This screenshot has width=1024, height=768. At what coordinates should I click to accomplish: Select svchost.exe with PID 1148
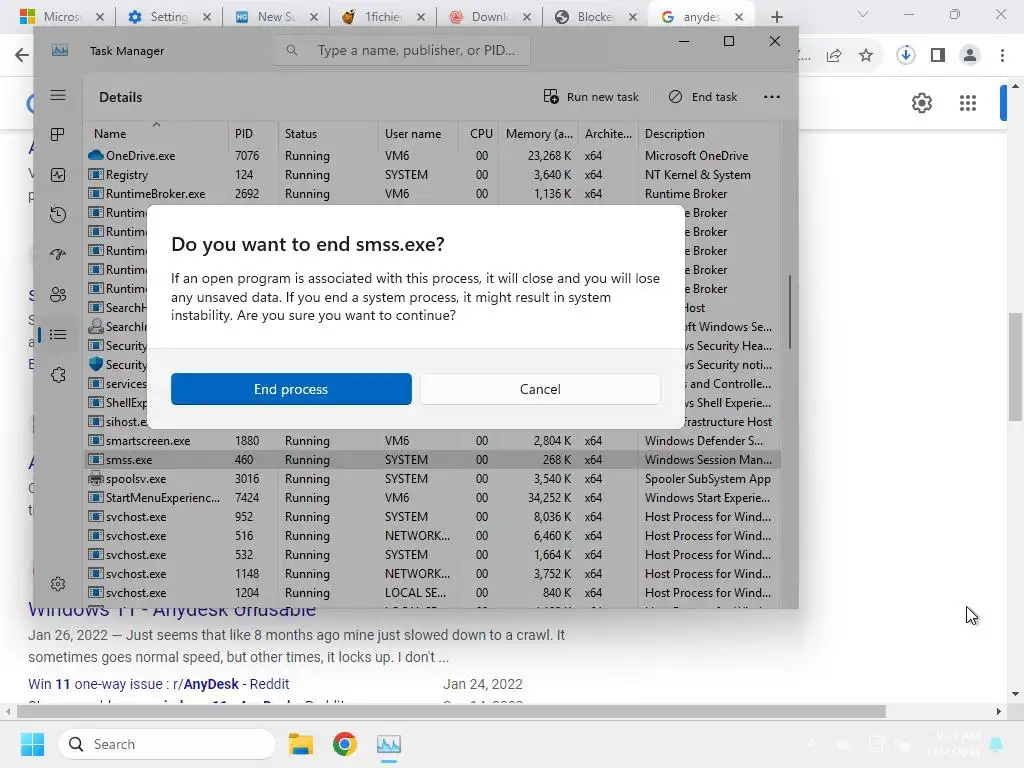(432, 574)
